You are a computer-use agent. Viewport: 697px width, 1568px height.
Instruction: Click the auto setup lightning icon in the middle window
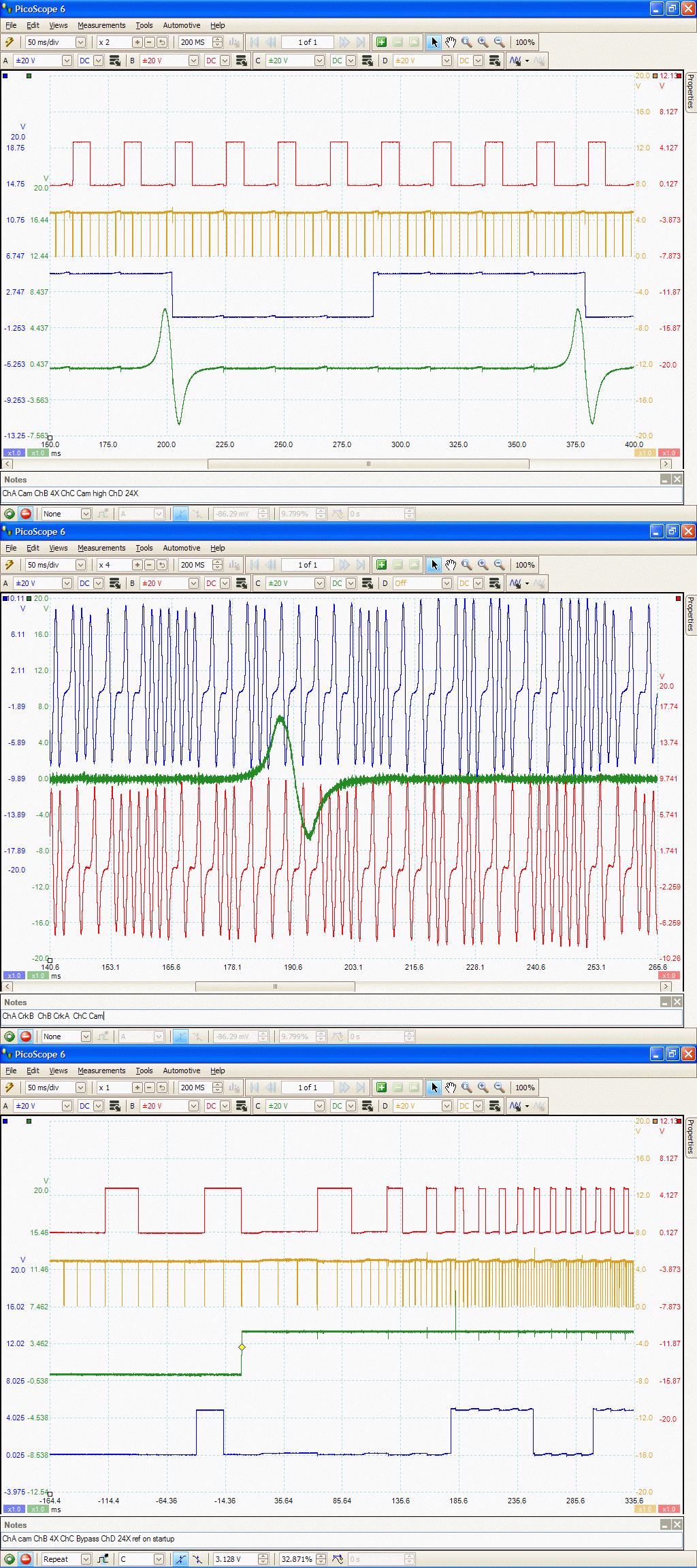click(9, 565)
